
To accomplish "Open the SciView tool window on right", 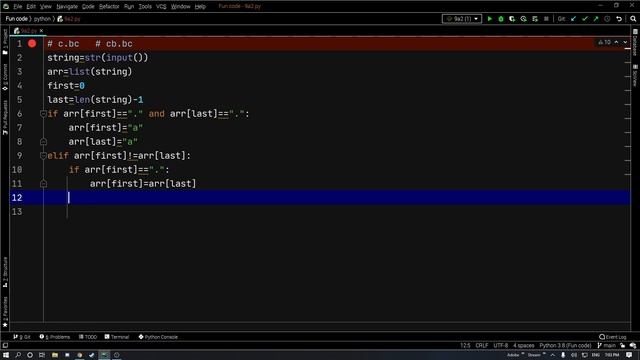I will pyautogui.click(x=635, y=76).
